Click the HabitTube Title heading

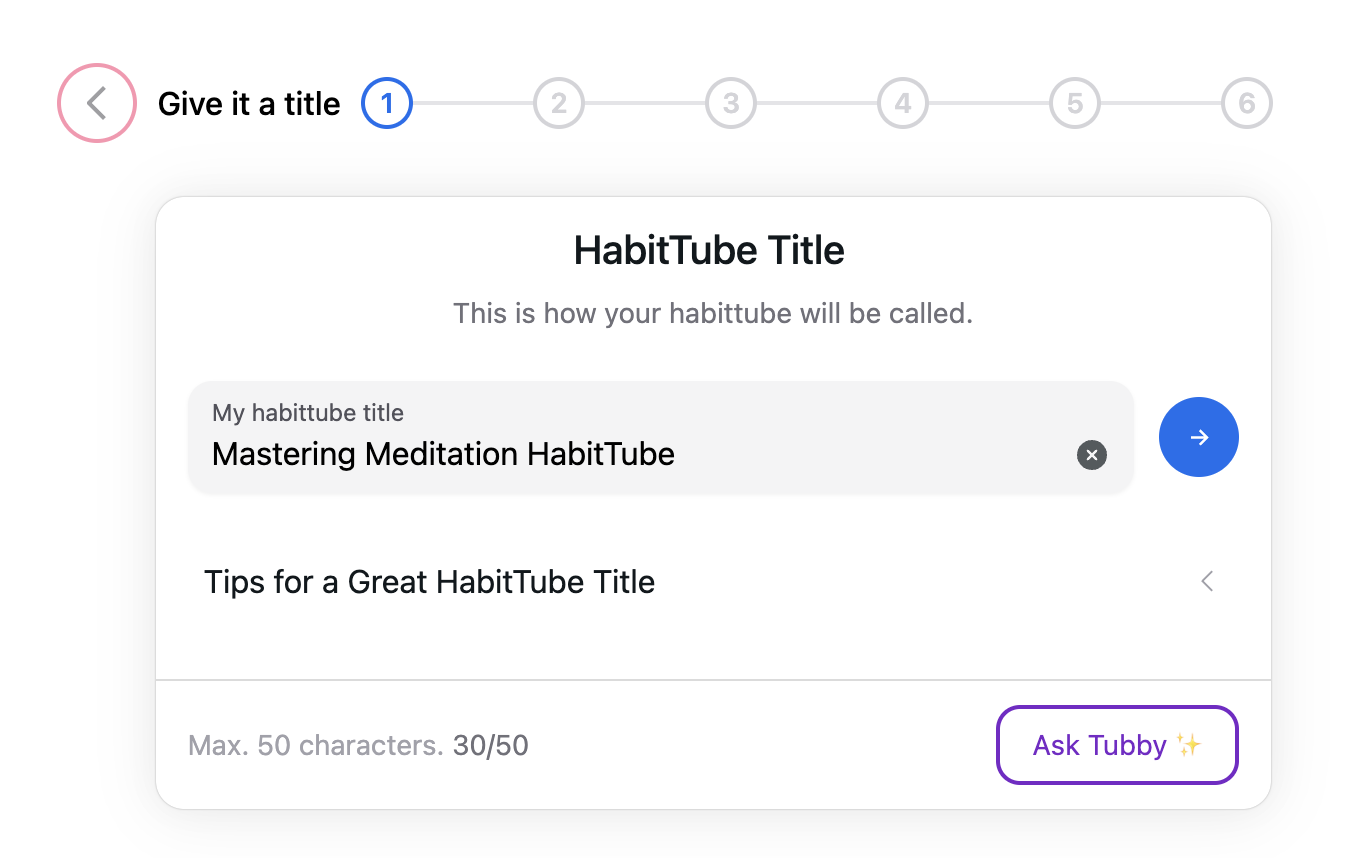[x=709, y=250]
